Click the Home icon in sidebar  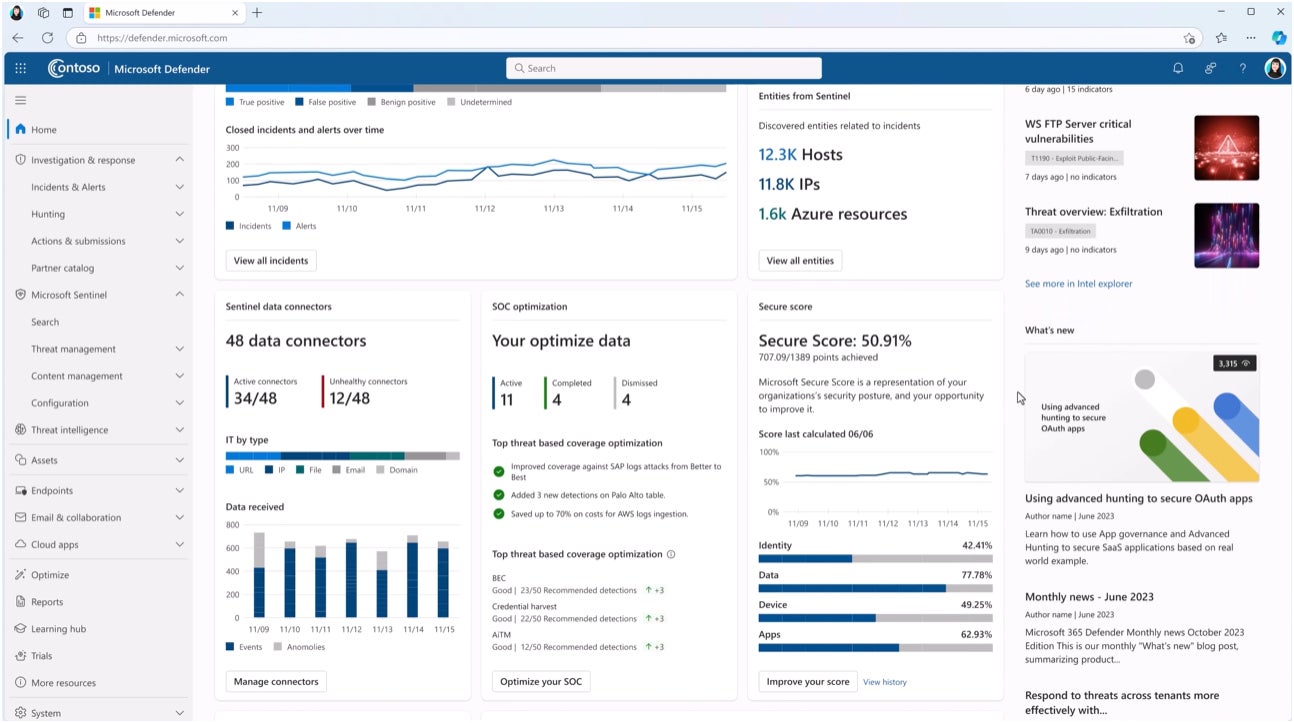pos(20,129)
